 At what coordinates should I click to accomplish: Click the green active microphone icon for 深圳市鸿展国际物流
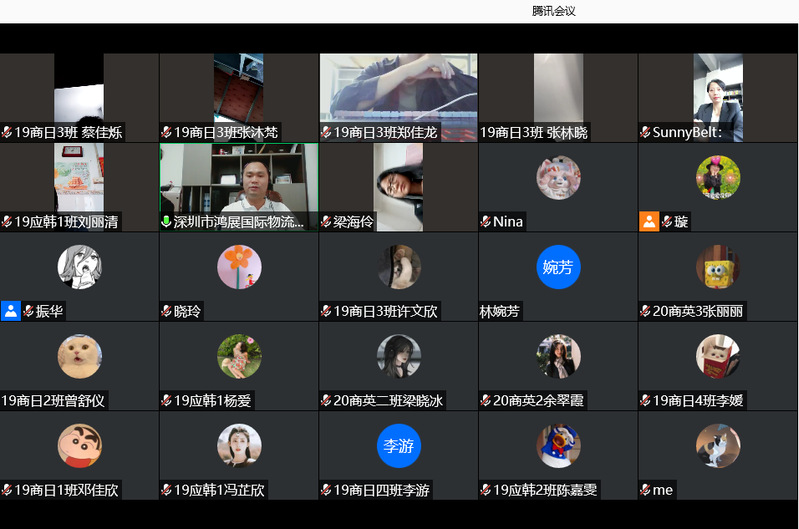click(x=166, y=222)
